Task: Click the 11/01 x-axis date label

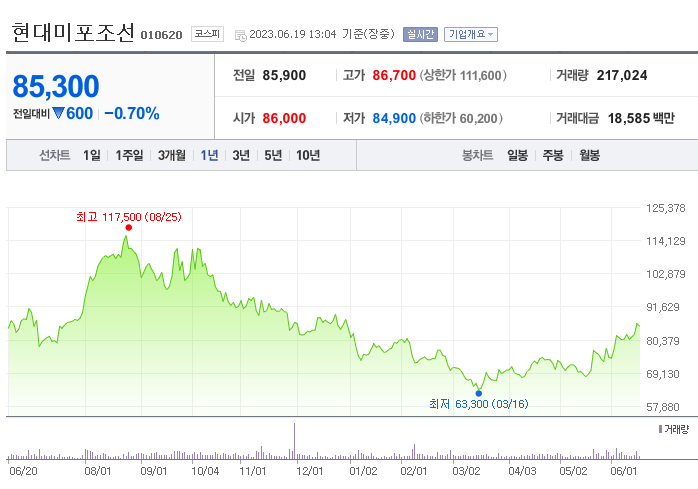Action: pyautogui.click(x=253, y=471)
